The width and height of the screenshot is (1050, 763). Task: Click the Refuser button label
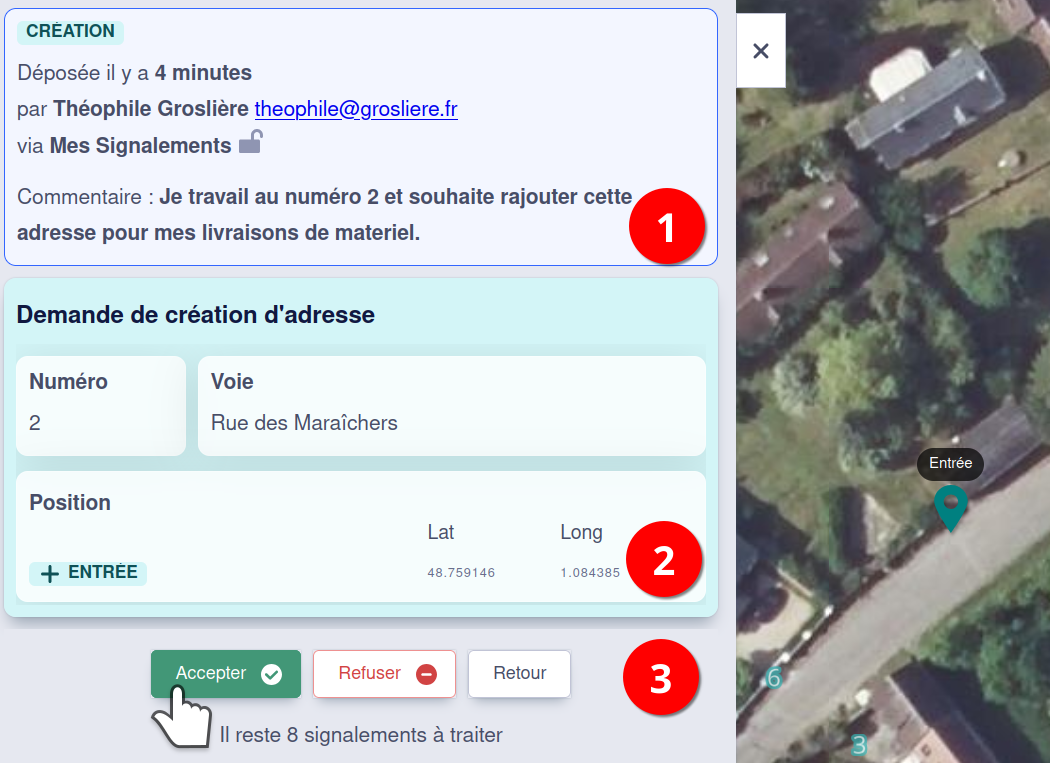369,674
